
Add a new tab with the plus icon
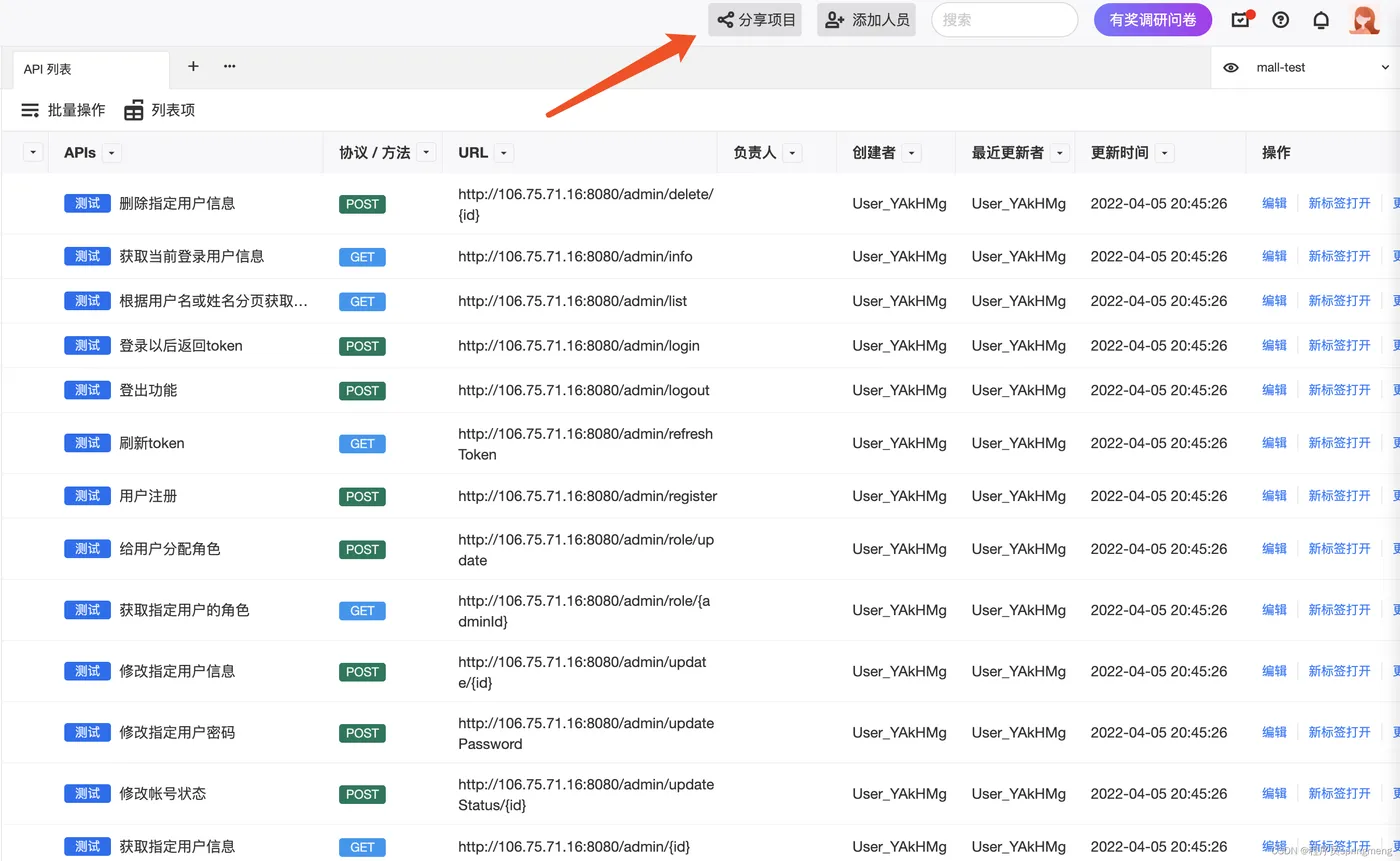(x=193, y=66)
